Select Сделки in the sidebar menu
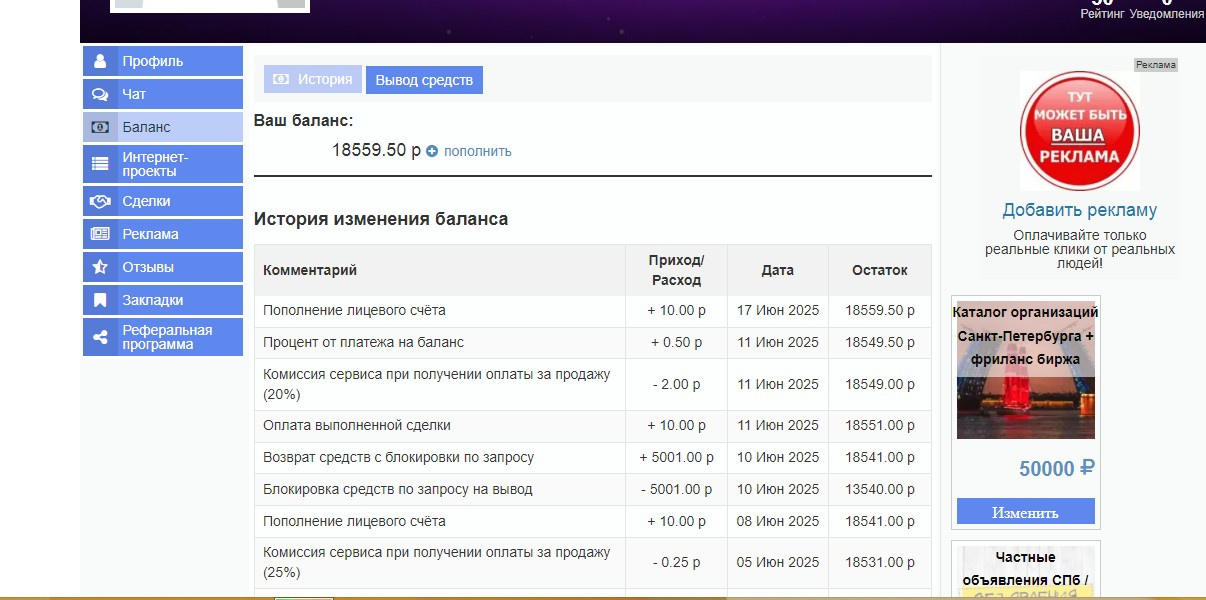The height and width of the screenshot is (600, 1206). click(x=146, y=202)
